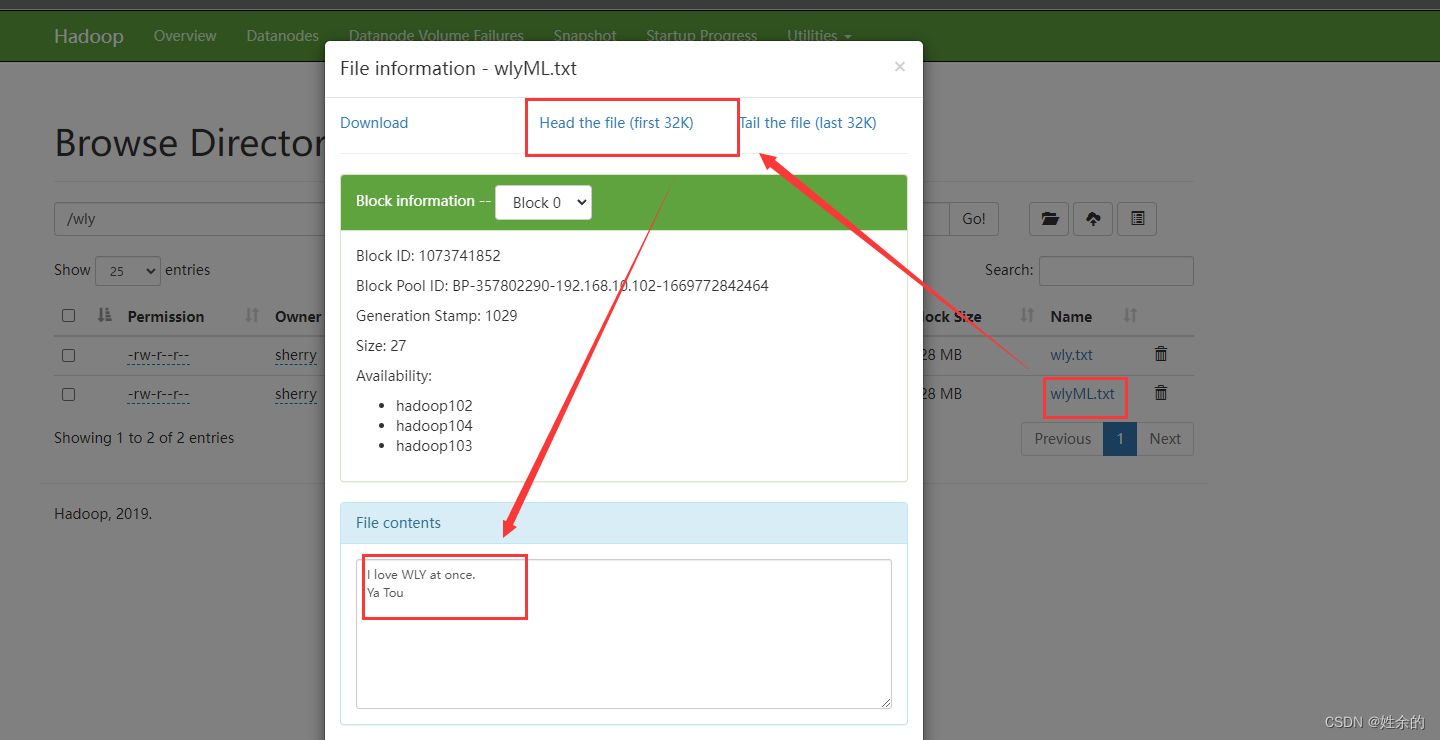Screen dimensions: 1440x740
Task: Expand the Utilities menu
Action: click(819, 36)
